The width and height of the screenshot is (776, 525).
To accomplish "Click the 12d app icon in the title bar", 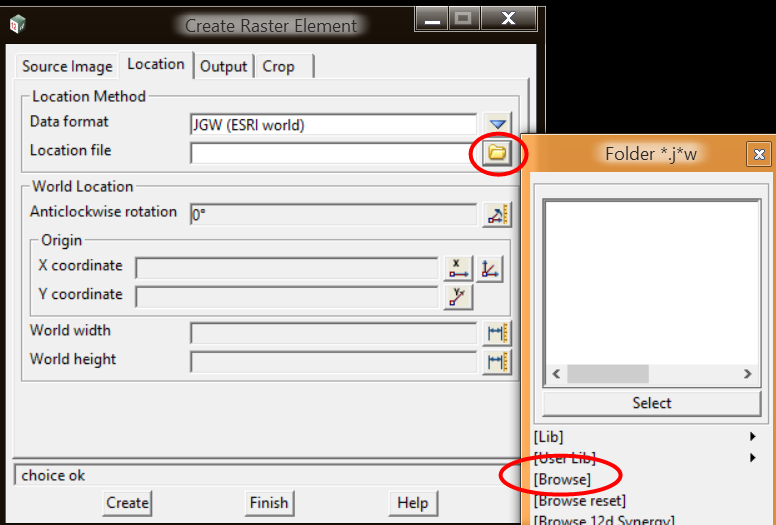I will 17,24.
